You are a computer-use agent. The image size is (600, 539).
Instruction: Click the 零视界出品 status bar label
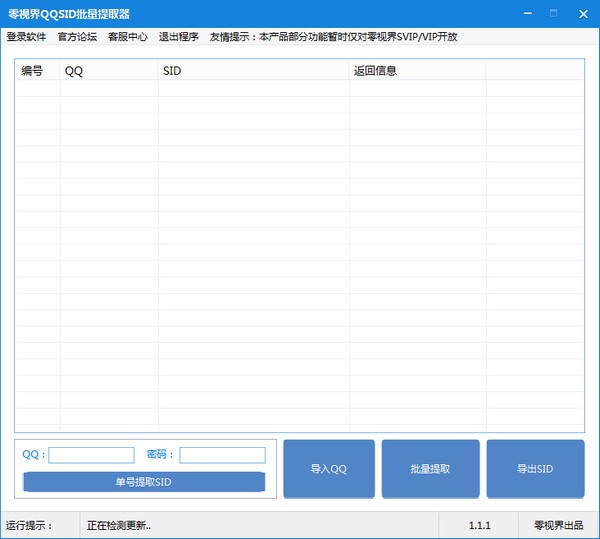[559, 526]
